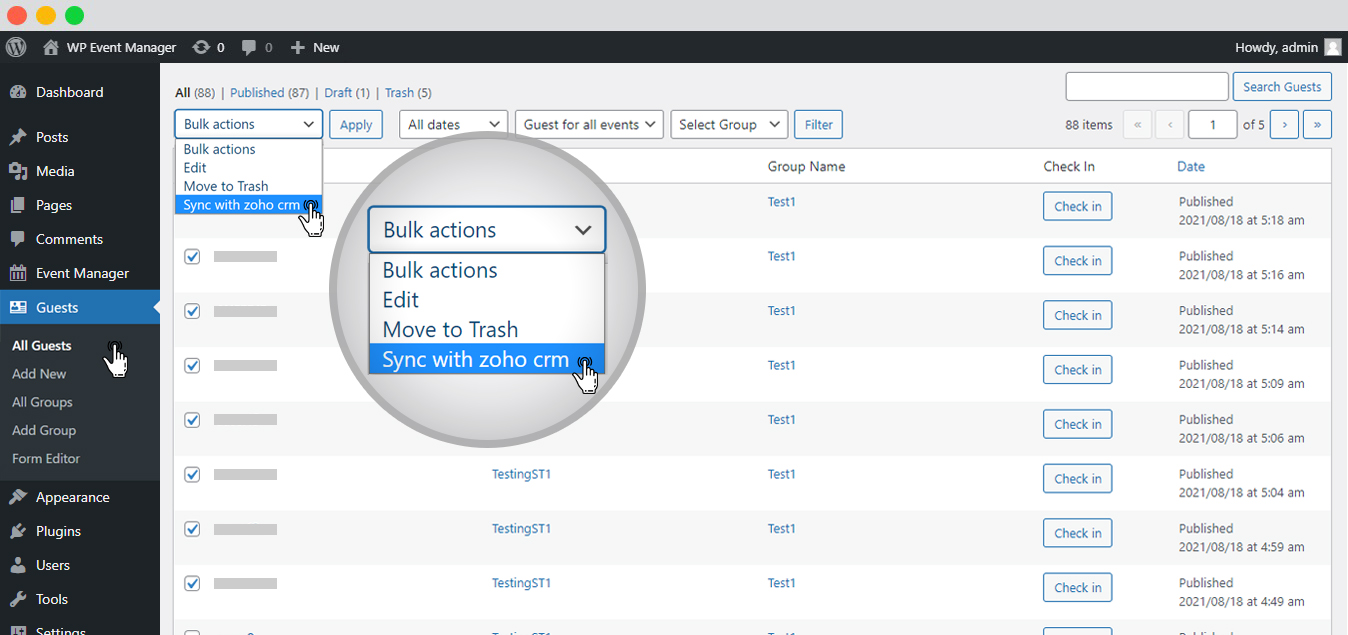Click the current page number field
Image resolution: width=1348 pixels, height=635 pixels.
[x=1213, y=124]
